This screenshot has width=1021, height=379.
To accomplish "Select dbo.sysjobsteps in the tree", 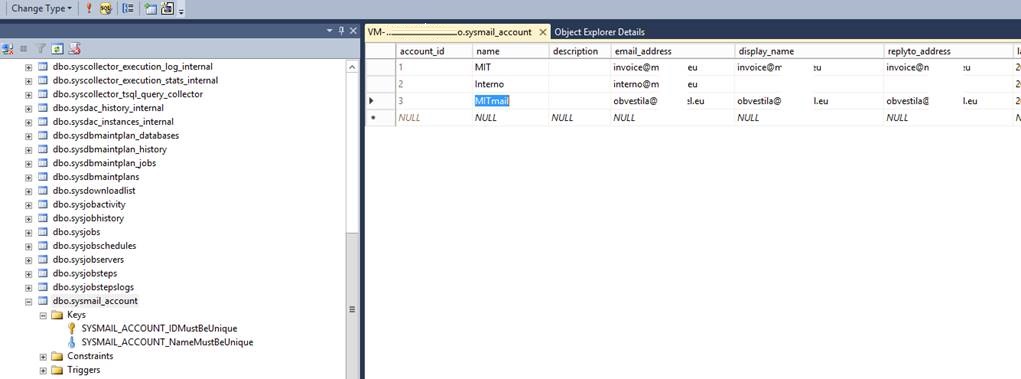I will (85, 274).
